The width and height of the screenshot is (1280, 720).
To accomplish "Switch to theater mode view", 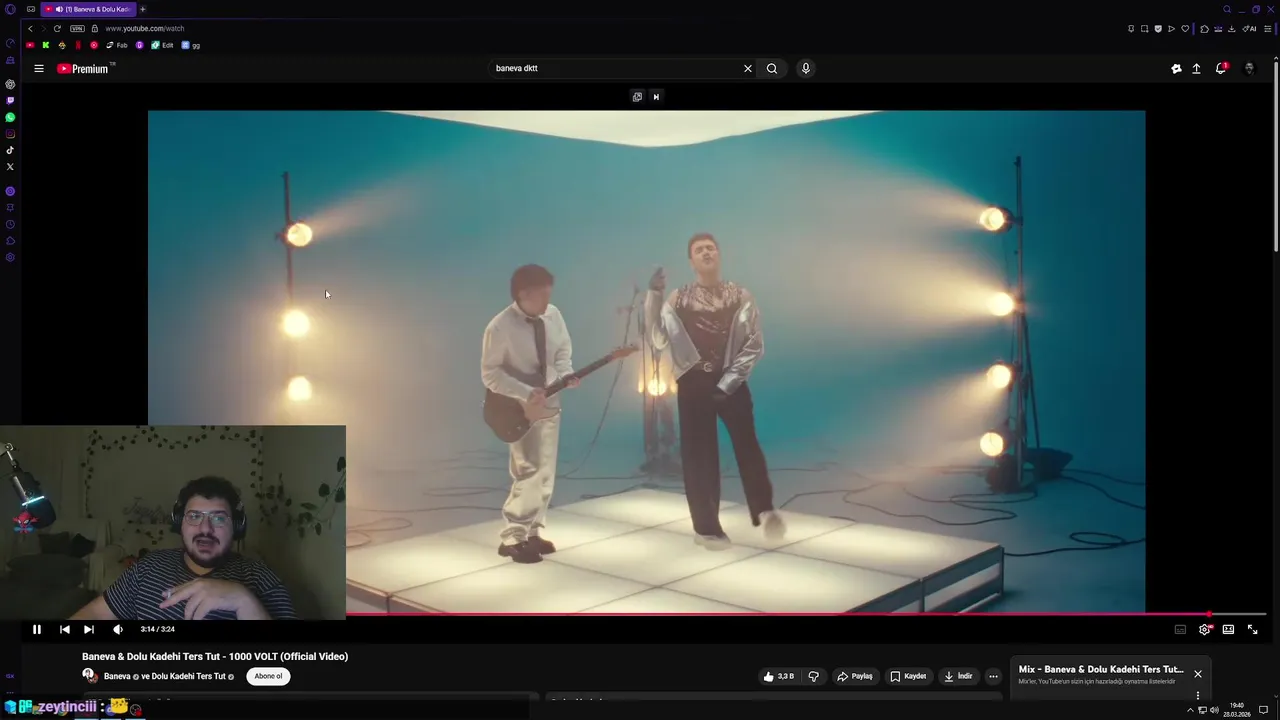I will (1228, 629).
